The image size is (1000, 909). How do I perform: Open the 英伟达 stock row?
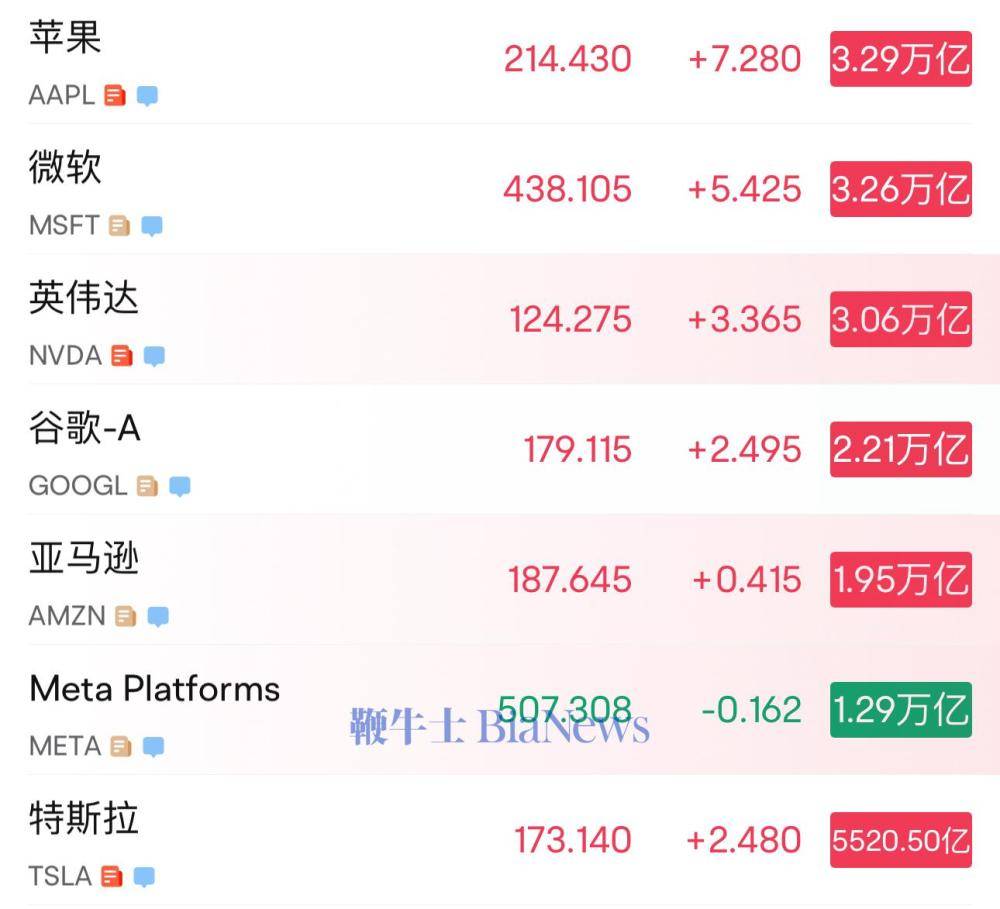point(500,319)
